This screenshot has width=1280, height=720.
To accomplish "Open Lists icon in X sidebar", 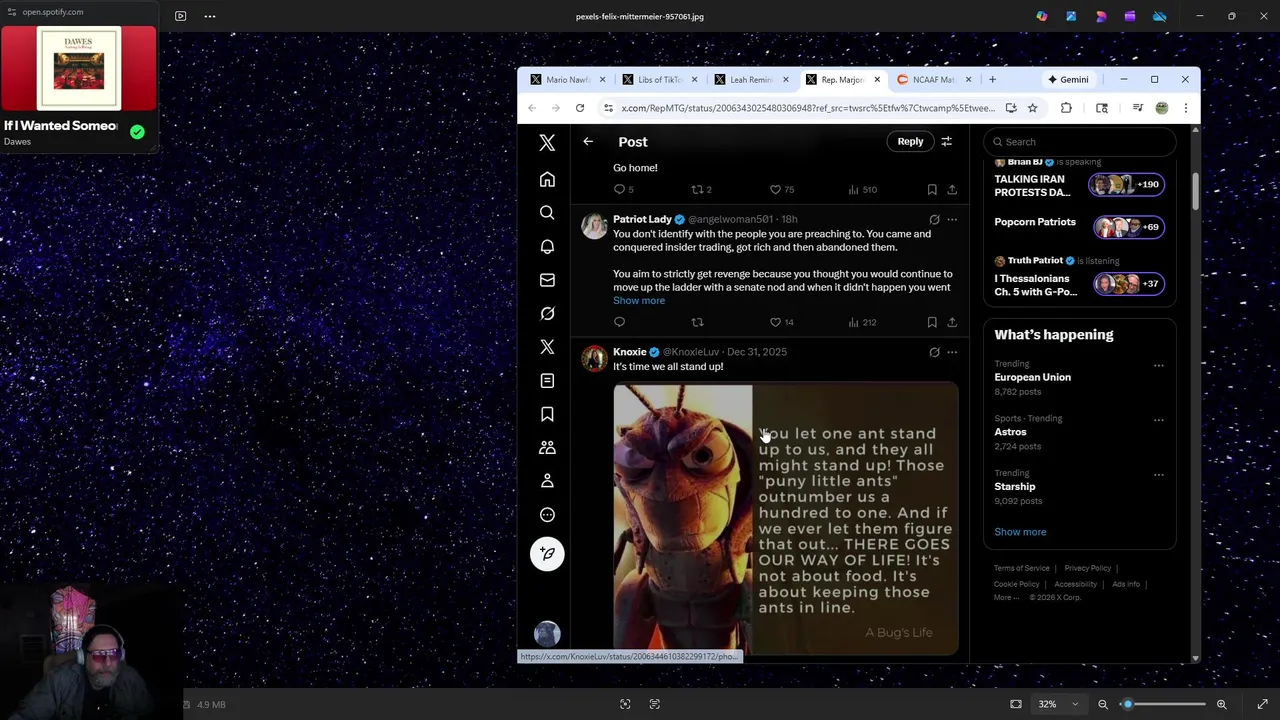I will [547, 381].
